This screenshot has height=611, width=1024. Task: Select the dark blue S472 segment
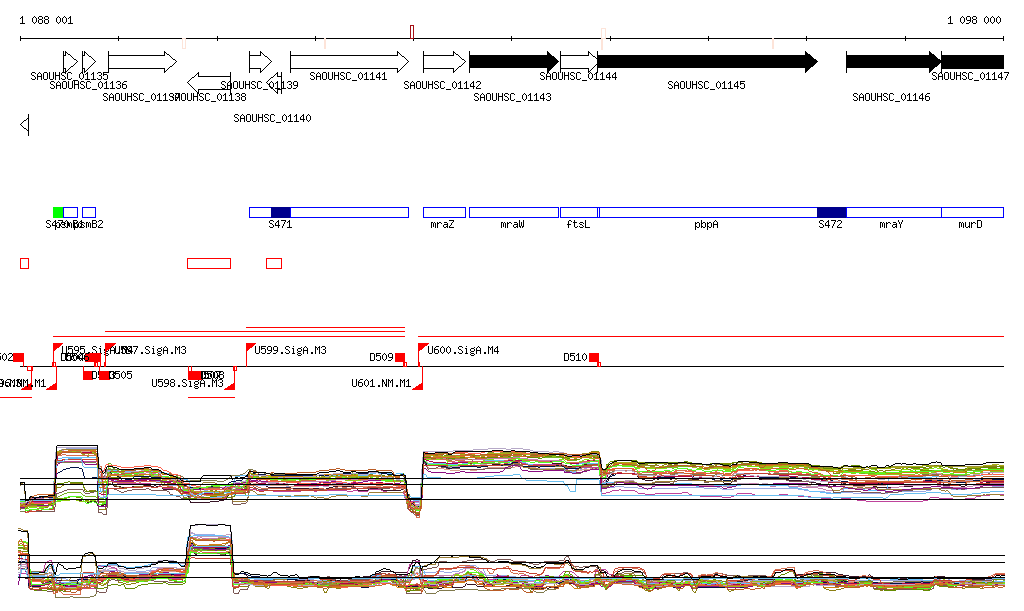(831, 213)
